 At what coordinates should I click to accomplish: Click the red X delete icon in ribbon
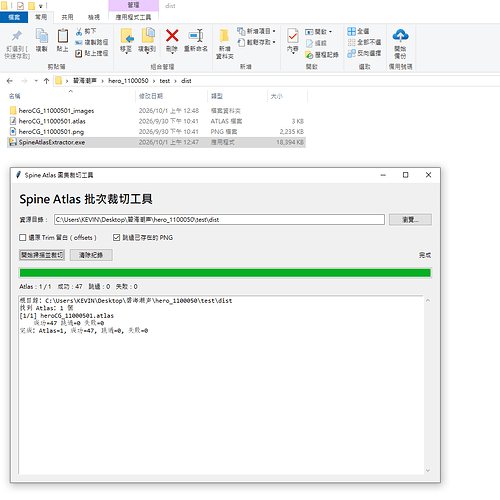(x=172, y=36)
